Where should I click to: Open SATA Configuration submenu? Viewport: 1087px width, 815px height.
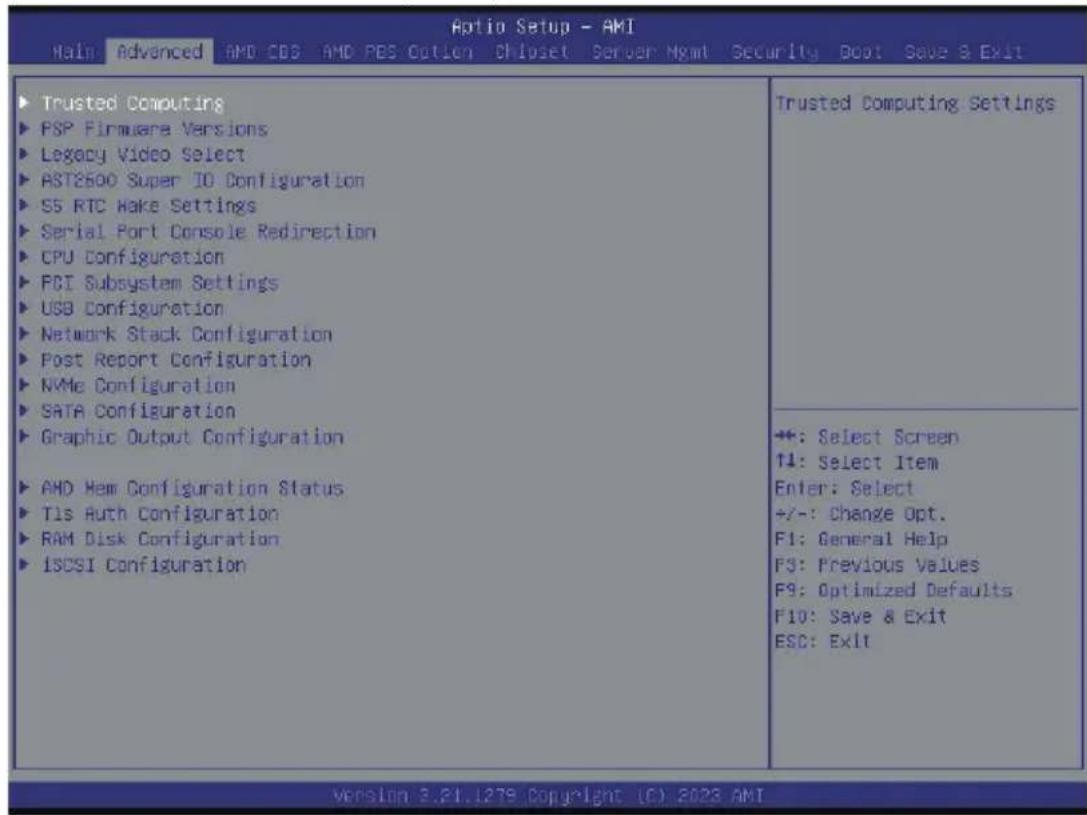pyautogui.click(x=138, y=411)
